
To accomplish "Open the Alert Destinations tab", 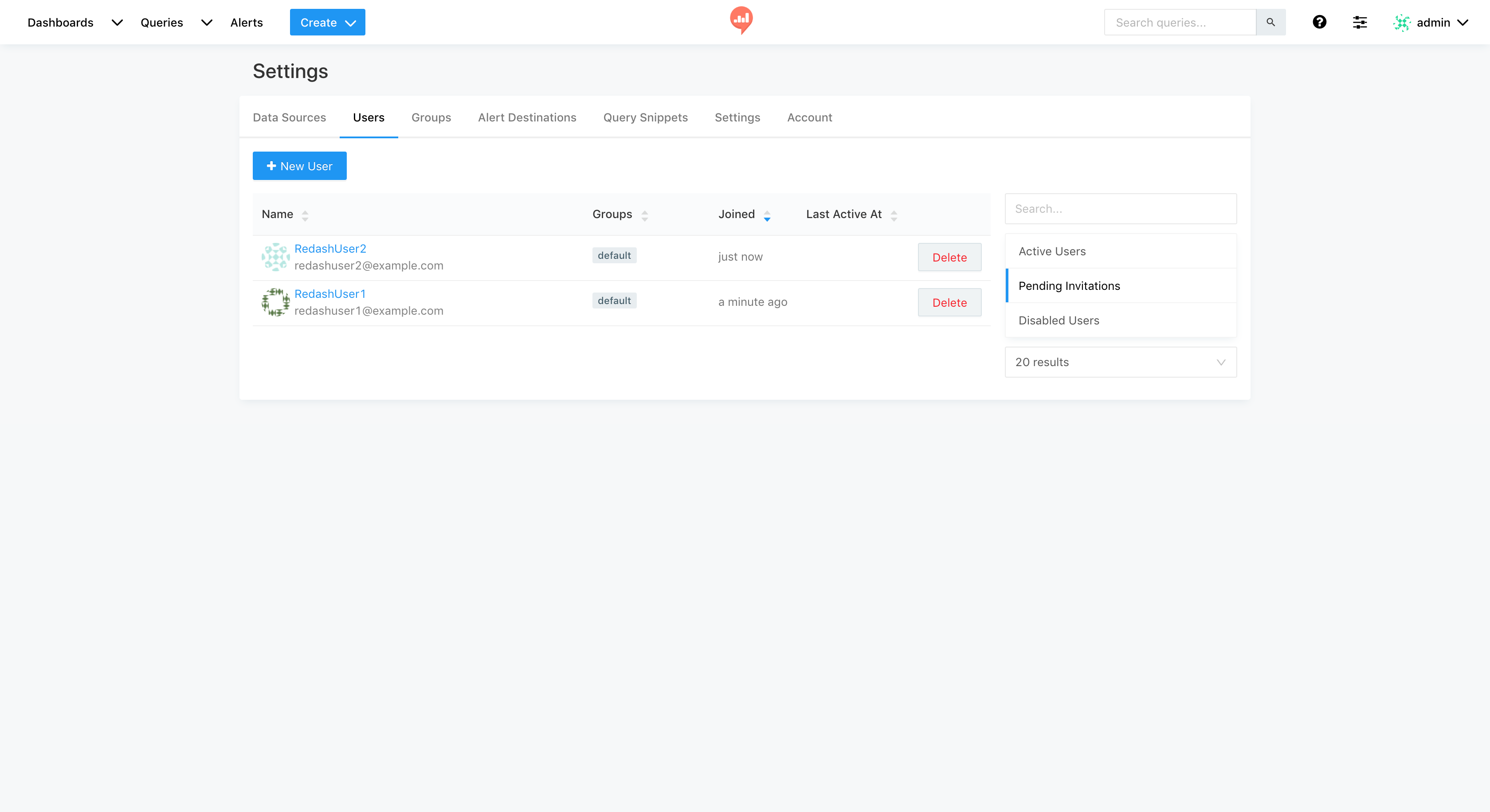I will point(527,117).
